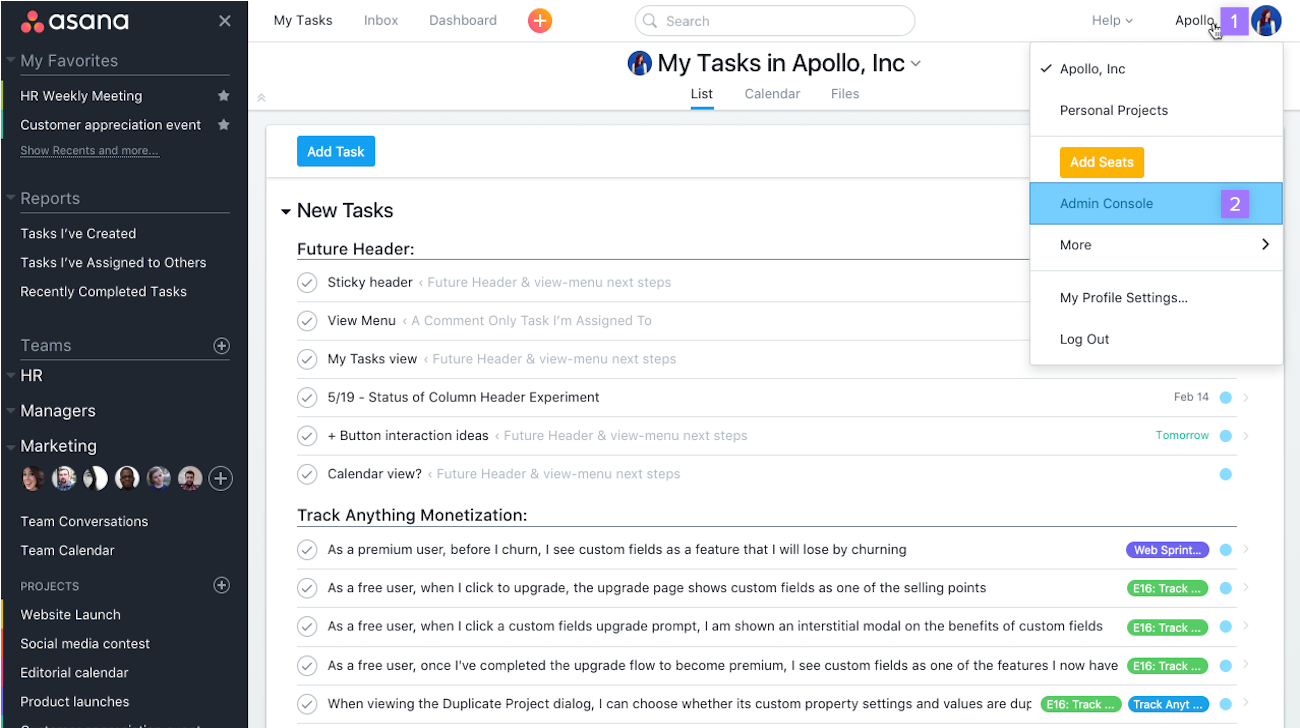
Task: Click the search magnifier icon
Action: tap(650, 21)
